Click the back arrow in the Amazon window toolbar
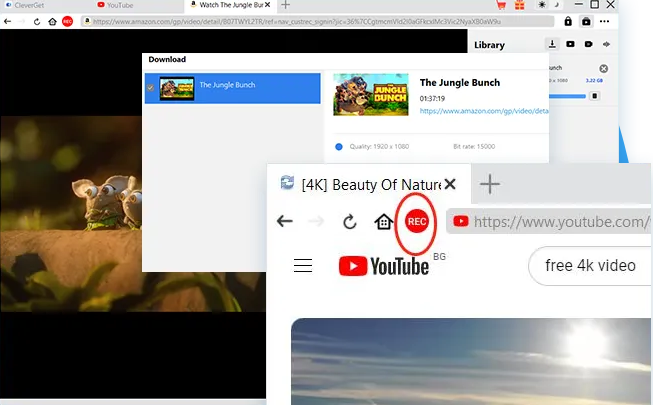This screenshot has height=405, width=653. click(7, 21)
